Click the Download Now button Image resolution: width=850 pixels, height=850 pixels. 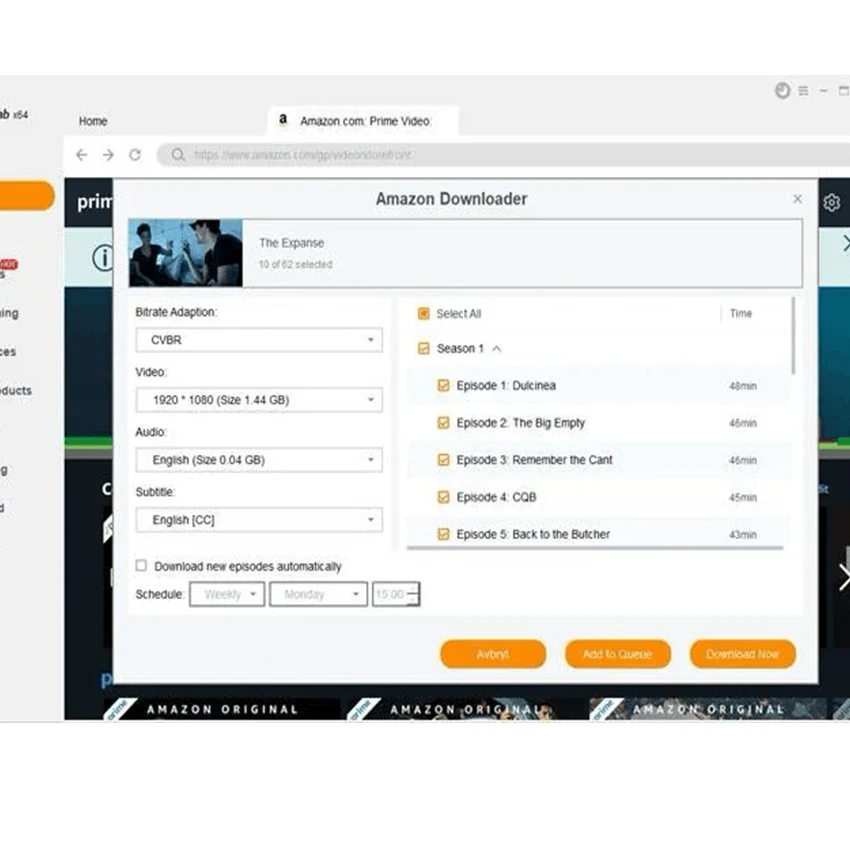click(x=743, y=654)
